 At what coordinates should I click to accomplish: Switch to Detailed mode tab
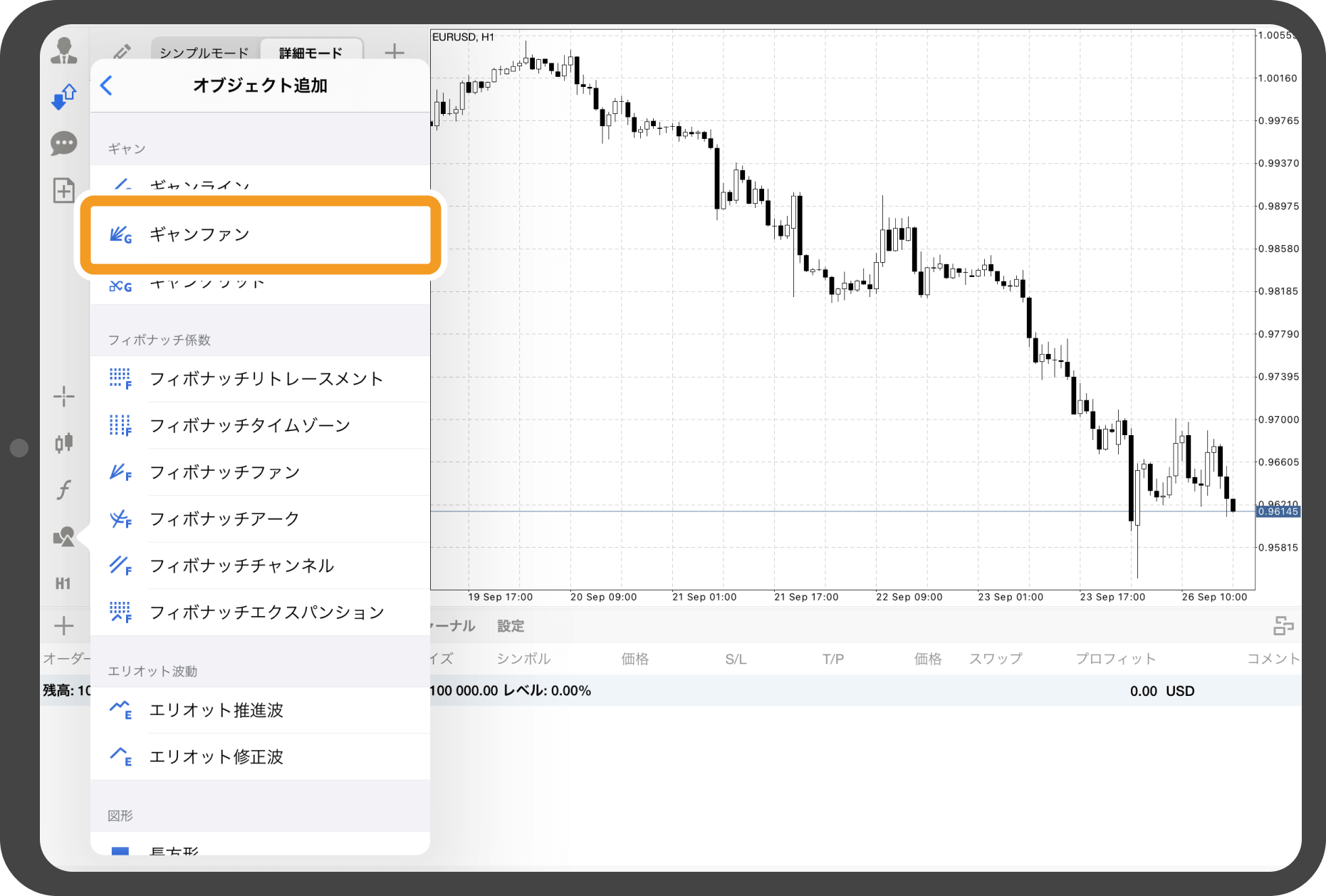coord(311,53)
